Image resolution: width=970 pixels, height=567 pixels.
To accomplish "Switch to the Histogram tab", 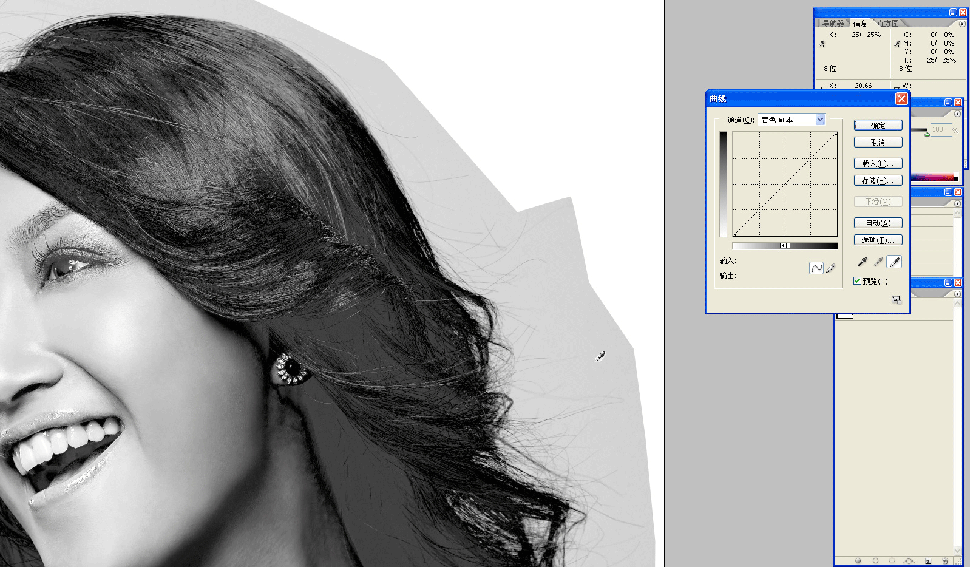I will [887, 23].
